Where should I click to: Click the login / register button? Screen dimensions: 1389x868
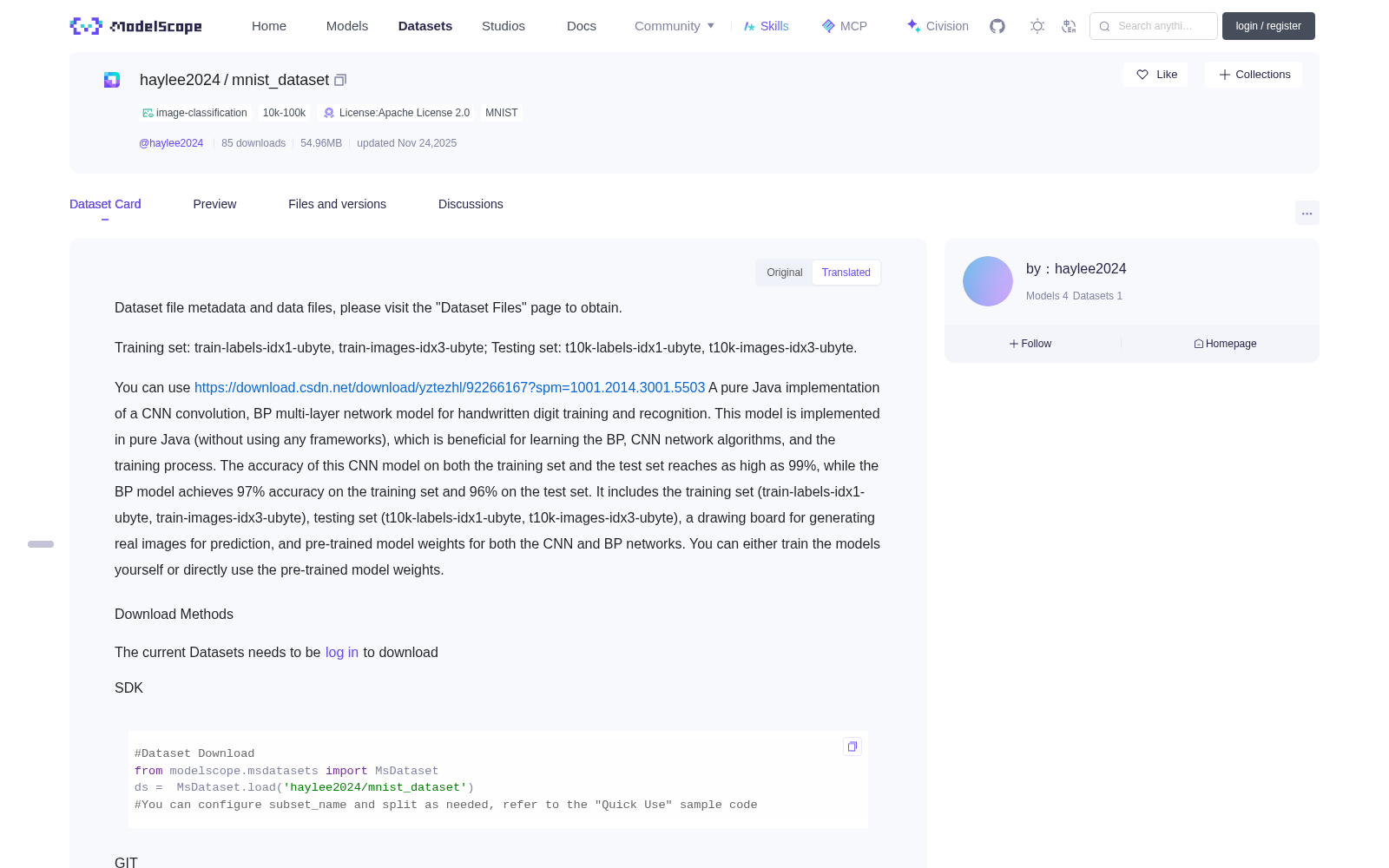1268,26
